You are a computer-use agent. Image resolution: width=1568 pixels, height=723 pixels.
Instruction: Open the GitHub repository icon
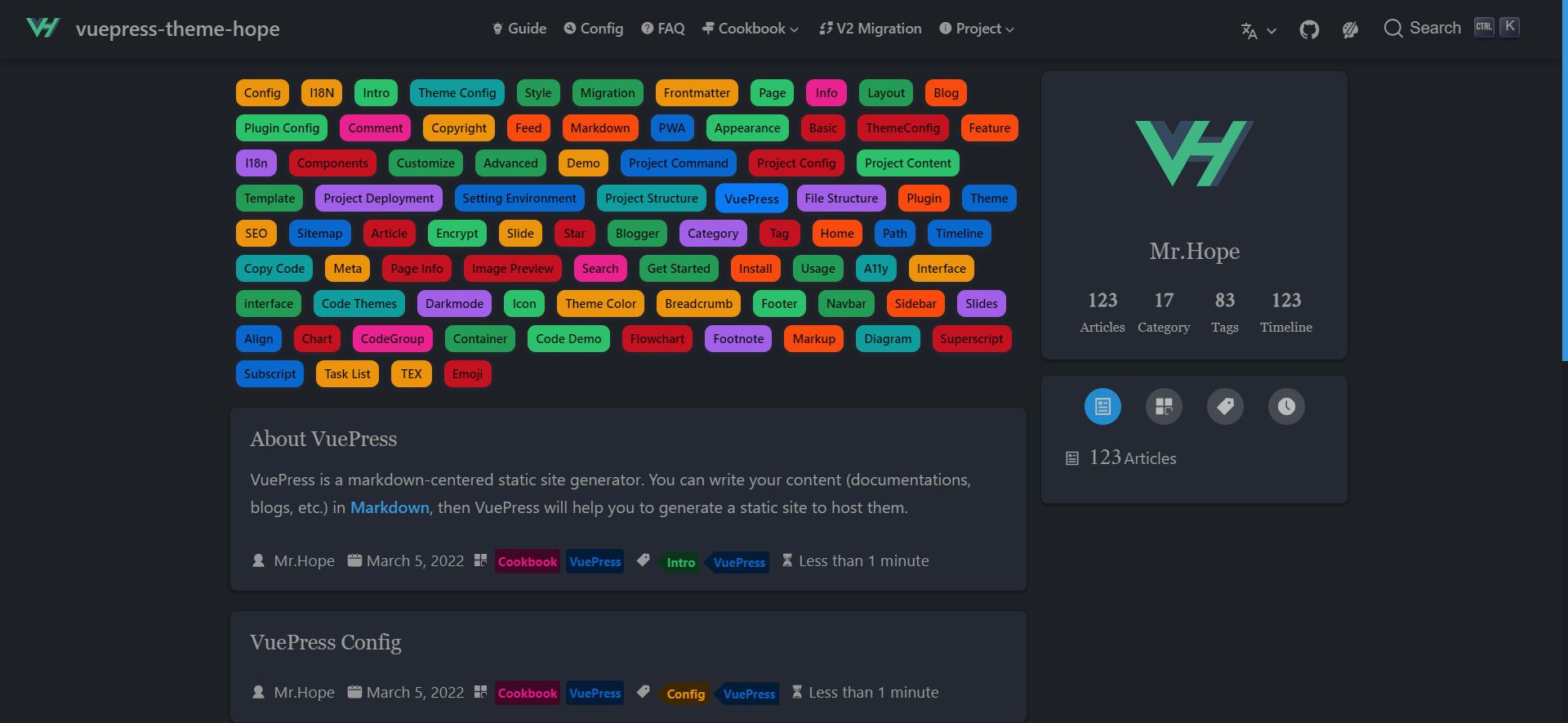tap(1309, 30)
